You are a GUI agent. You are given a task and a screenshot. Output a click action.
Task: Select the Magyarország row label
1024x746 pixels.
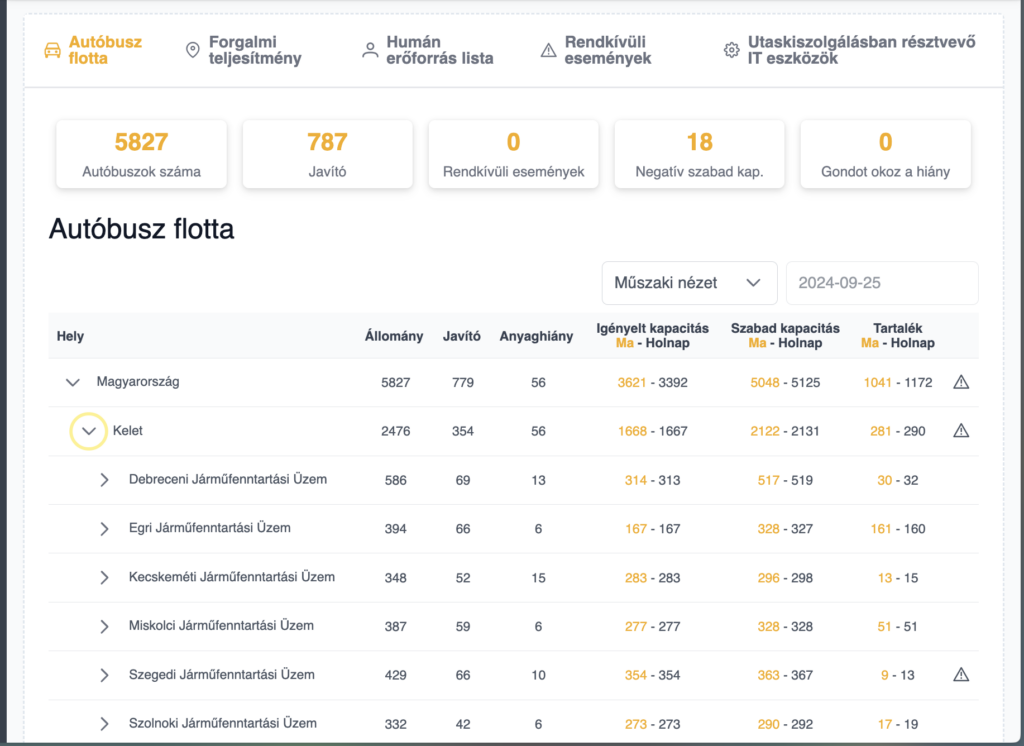[138, 381]
